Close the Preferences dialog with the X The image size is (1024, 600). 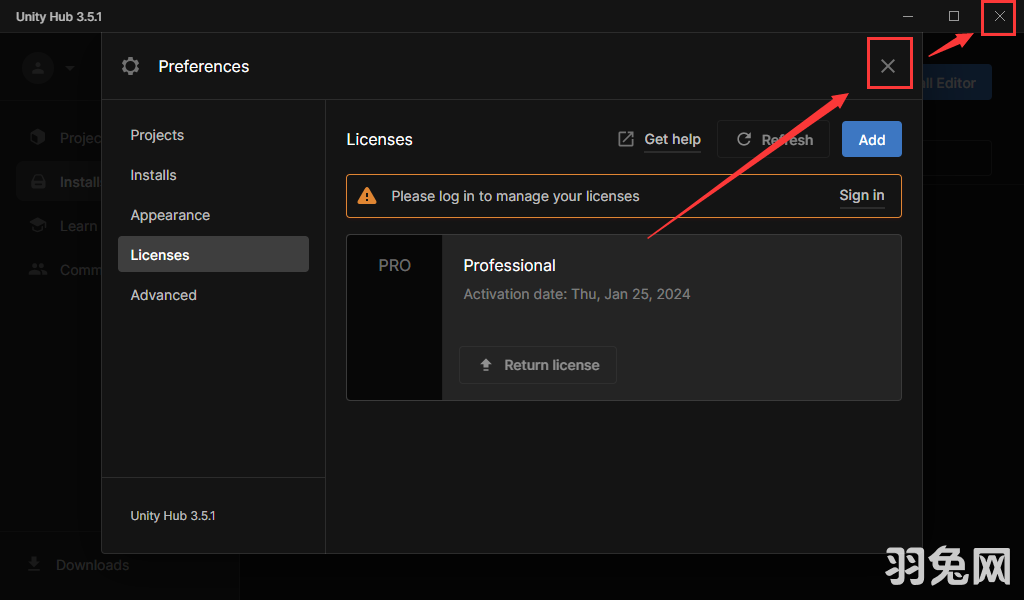888,66
